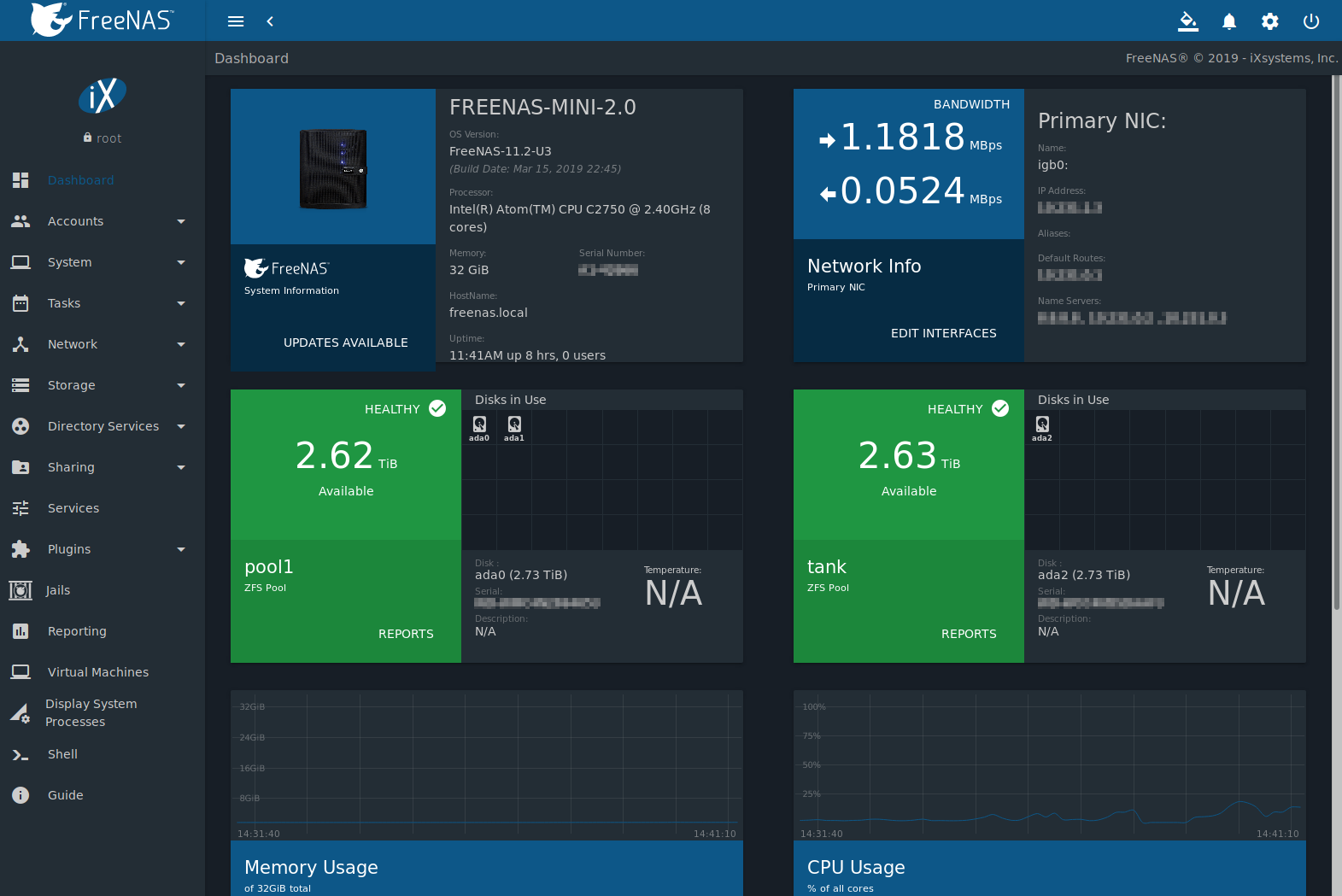Click the Display System Processes icon
This screenshot has width=1342, height=896.
coord(21,712)
